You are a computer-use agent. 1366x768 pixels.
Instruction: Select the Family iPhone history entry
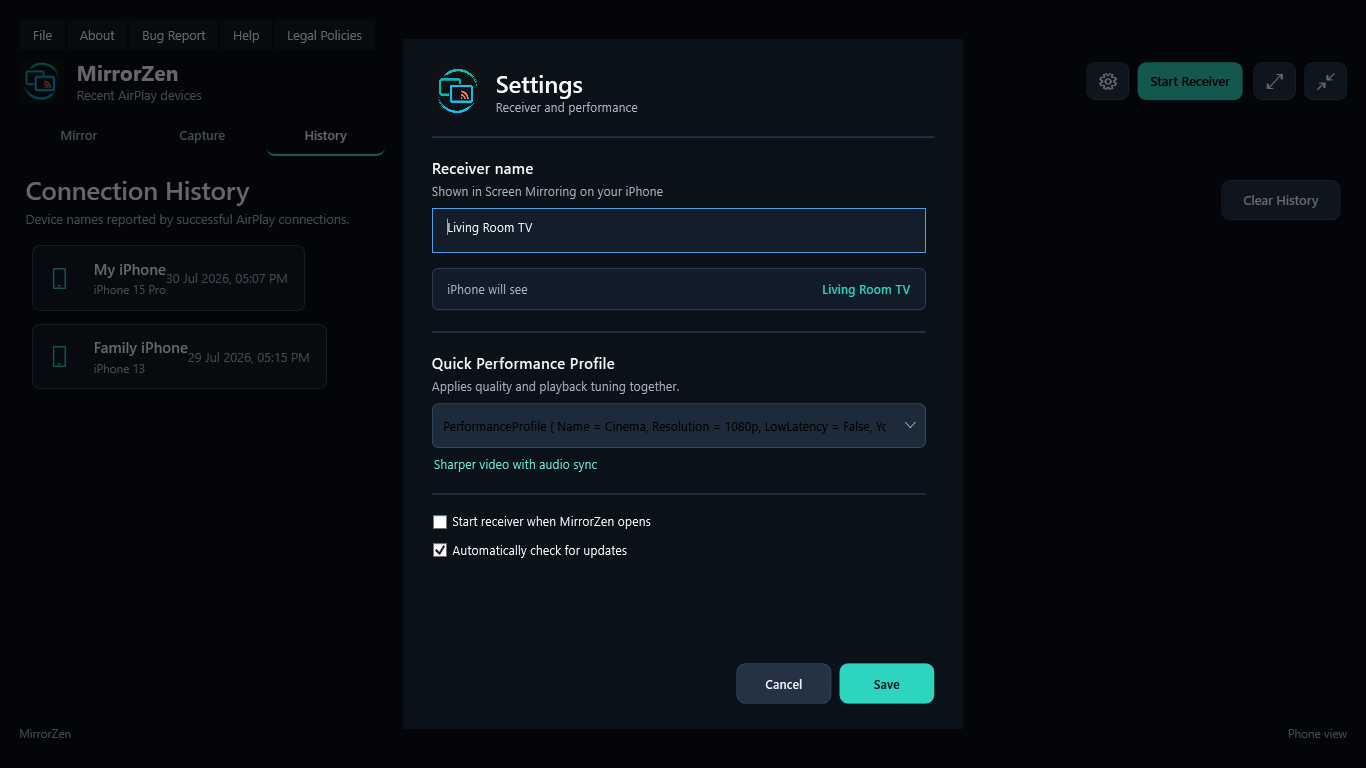[180, 357]
